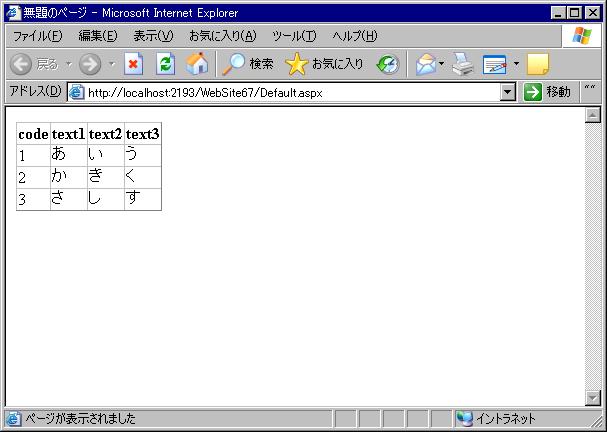Open the 表示(V) menu
The width and height of the screenshot is (607, 432).
(x=153, y=36)
